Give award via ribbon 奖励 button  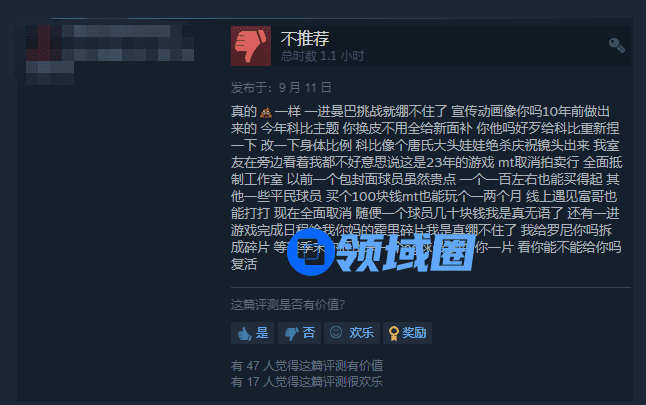pos(407,333)
